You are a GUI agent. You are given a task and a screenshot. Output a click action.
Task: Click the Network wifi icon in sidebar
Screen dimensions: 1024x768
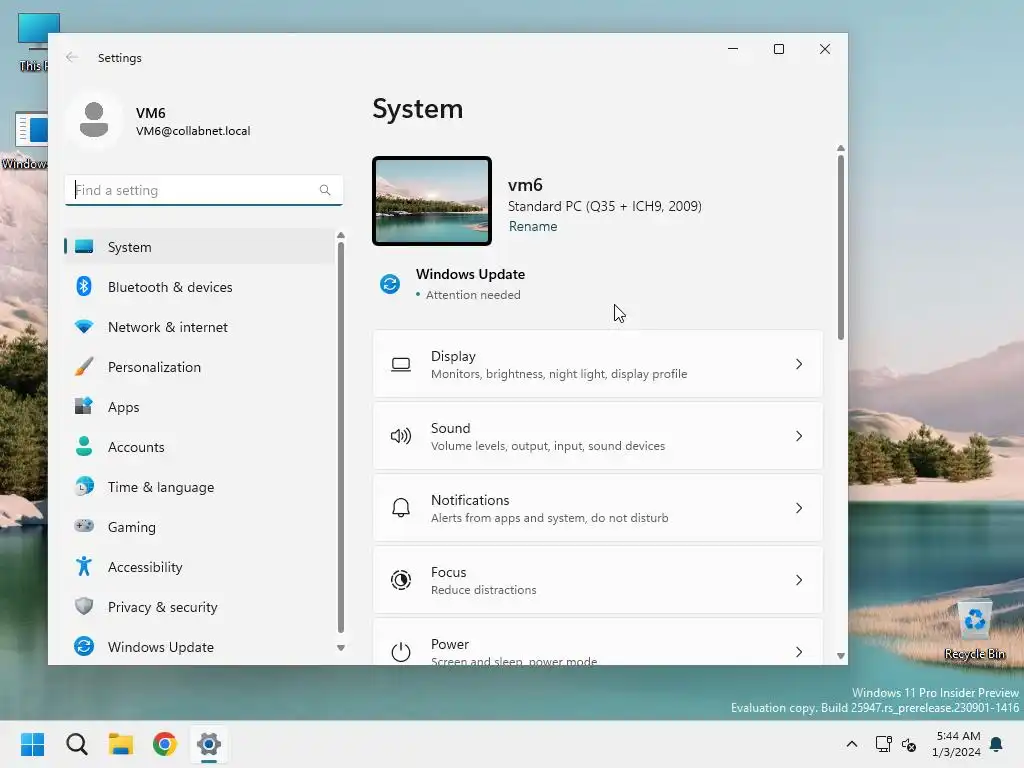point(84,327)
